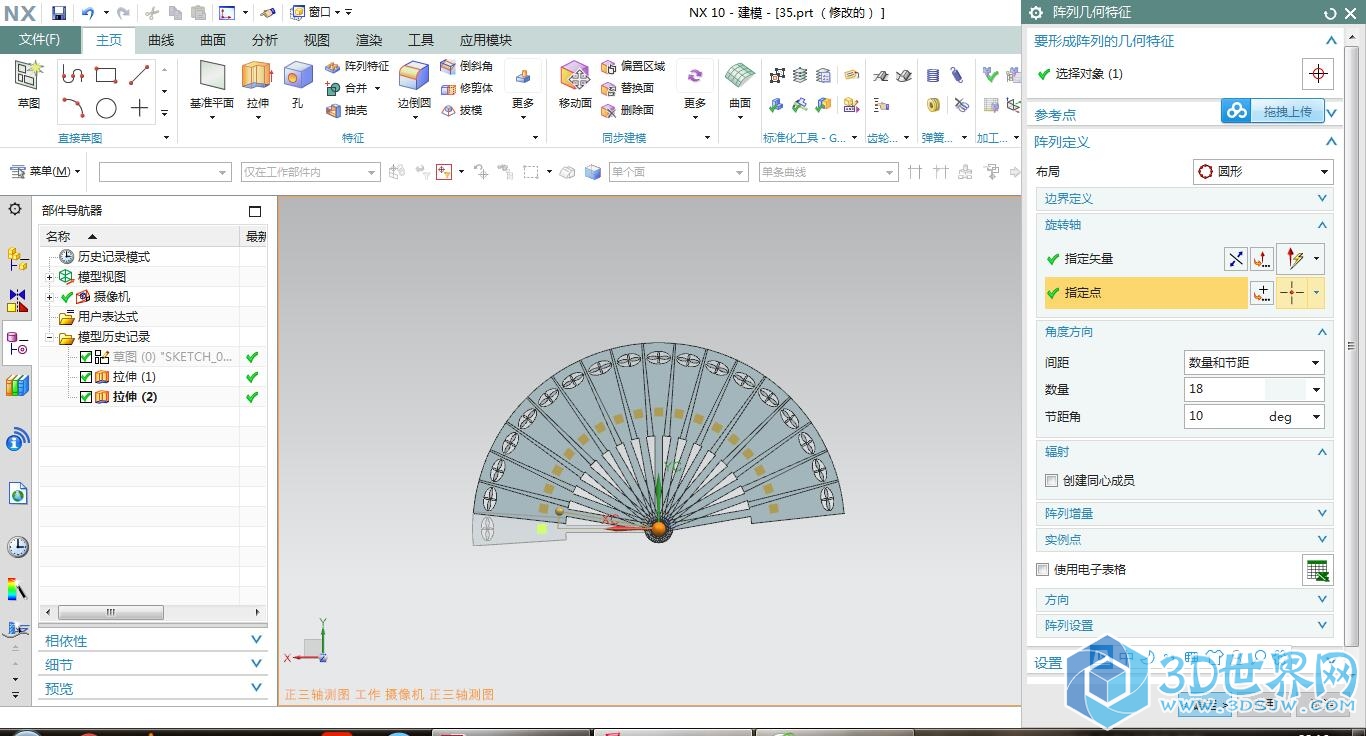Image resolution: width=1366 pixels, height=736 pixels.
Task: Click the save icon in title bar
Action: (58, 13)
